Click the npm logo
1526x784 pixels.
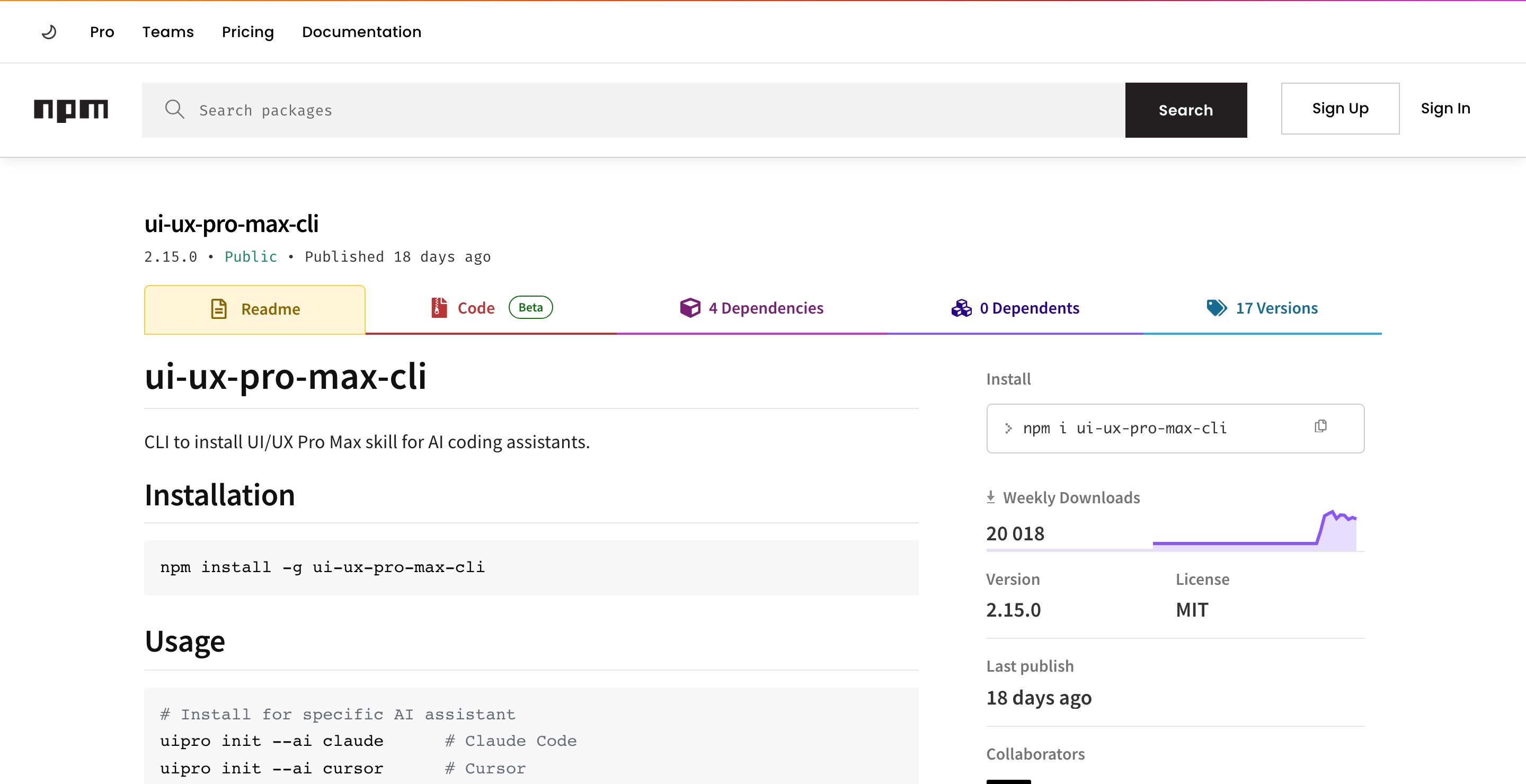[x=71, y=110]
